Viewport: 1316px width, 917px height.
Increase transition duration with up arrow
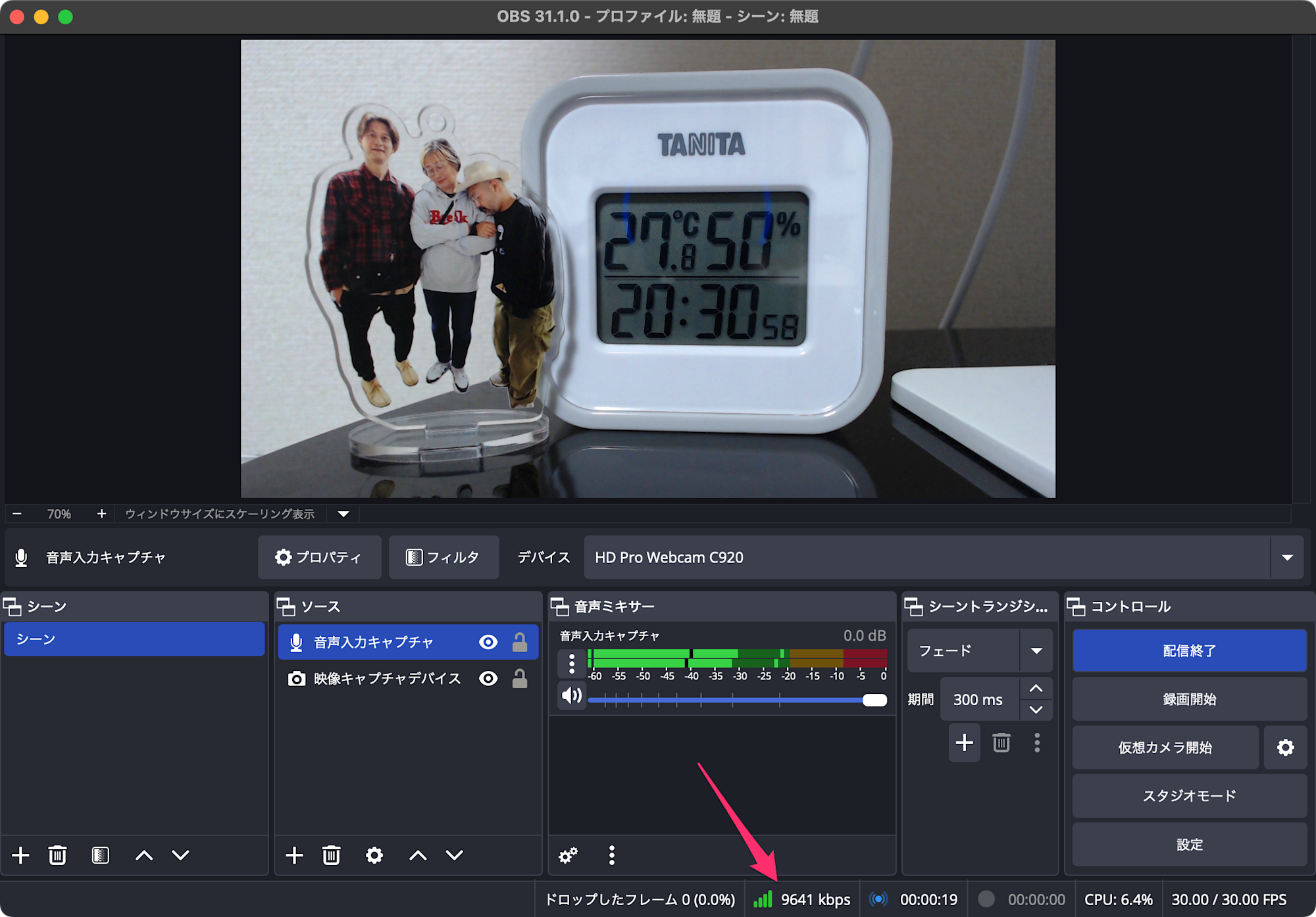(1036, 688)
